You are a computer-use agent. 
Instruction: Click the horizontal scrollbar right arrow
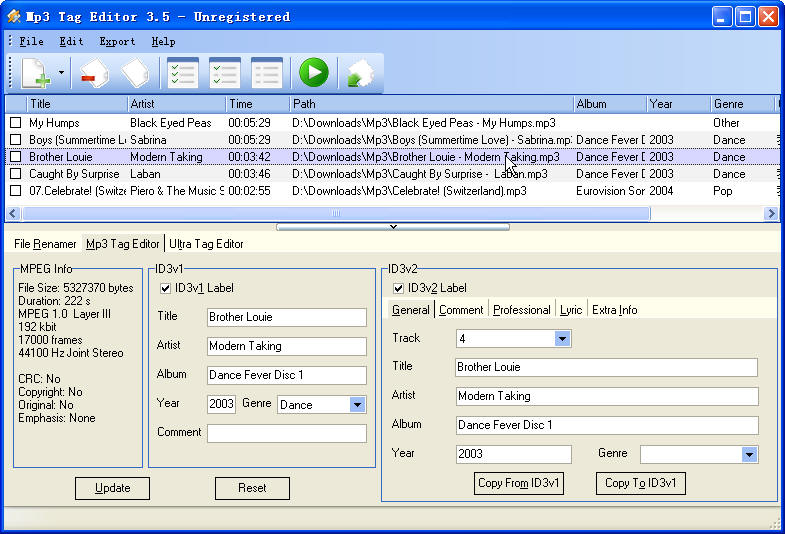point(771,214)
